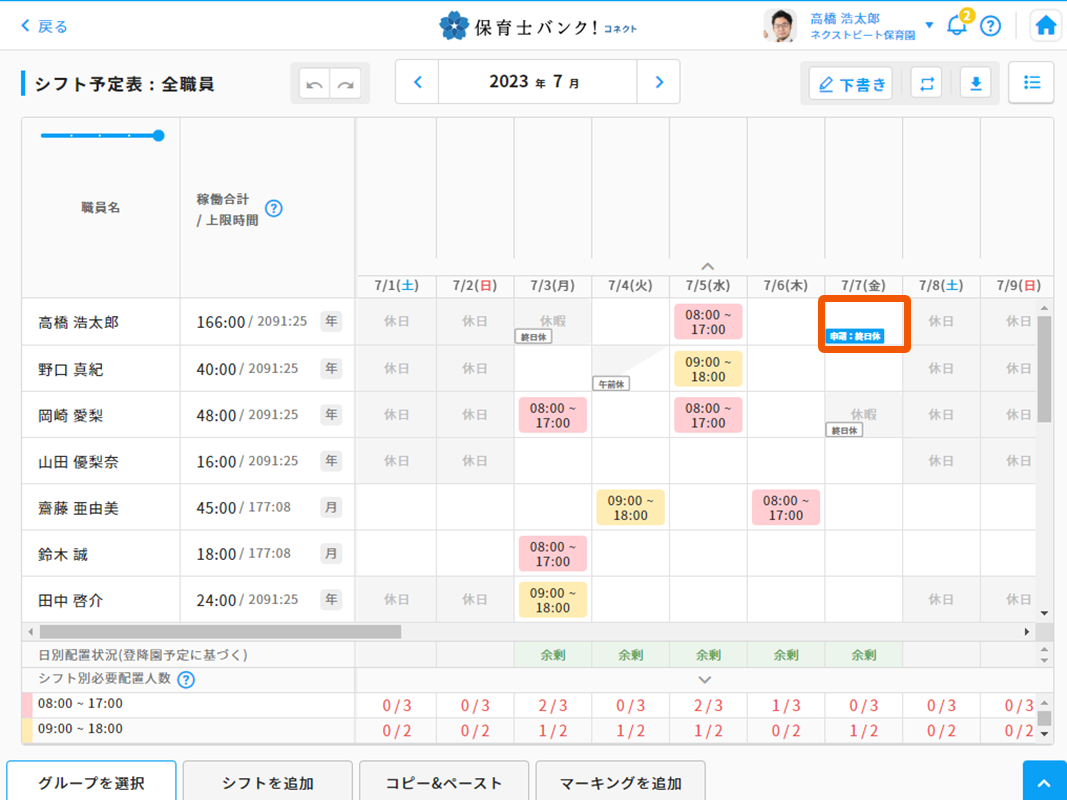Viewport: 1067px width, 800px height.
Task: Click the 戻る back link
Action: pyautogui.click(x=43, y=25)
